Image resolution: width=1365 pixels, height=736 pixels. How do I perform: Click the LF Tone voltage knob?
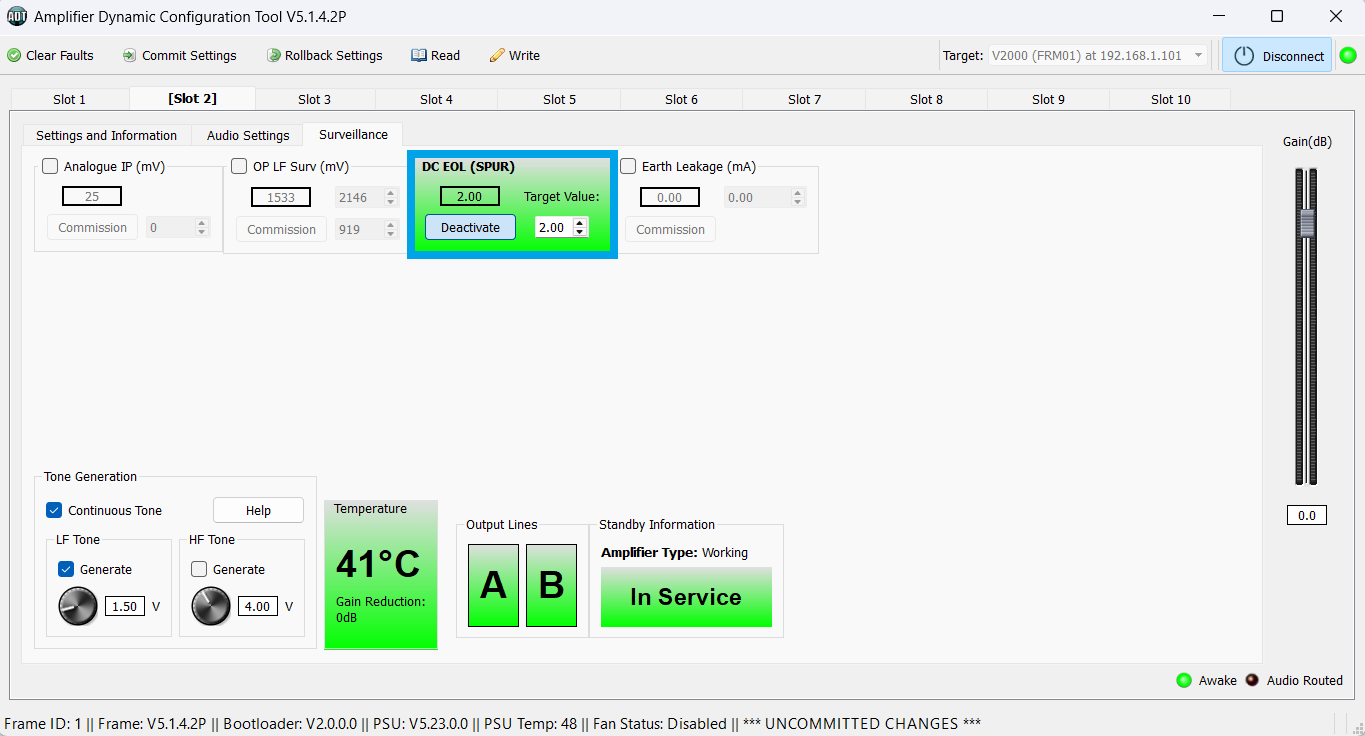[x=78, y=606]
